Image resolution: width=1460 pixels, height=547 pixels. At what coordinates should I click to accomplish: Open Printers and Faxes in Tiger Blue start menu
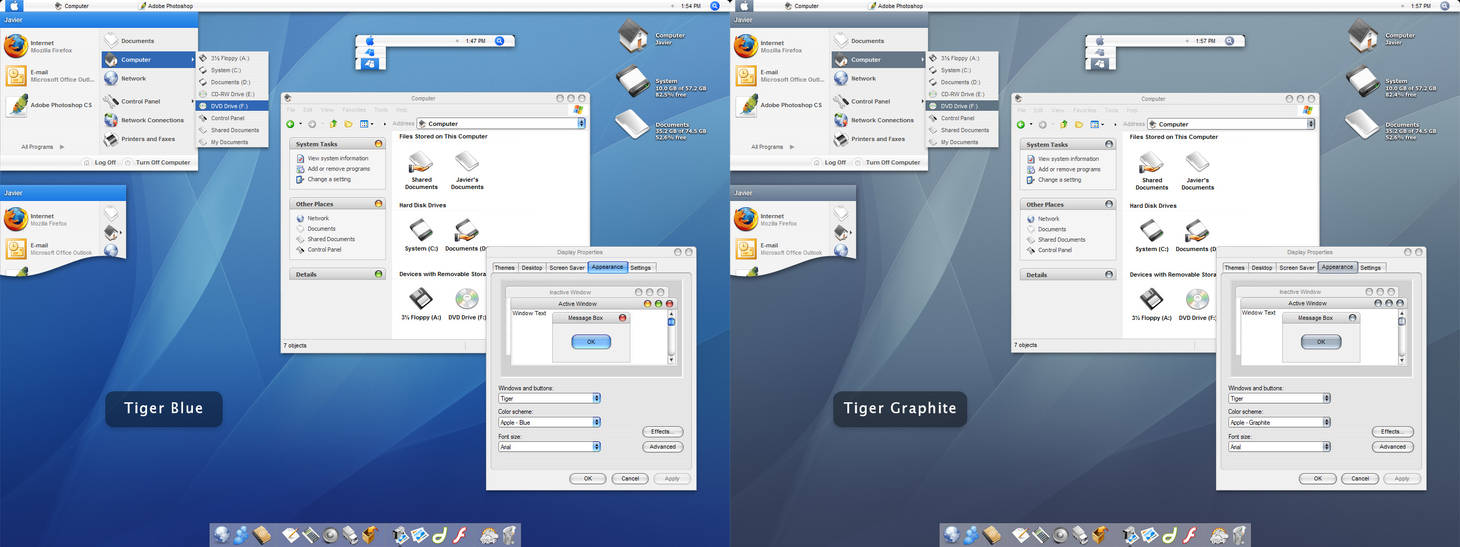138,139
